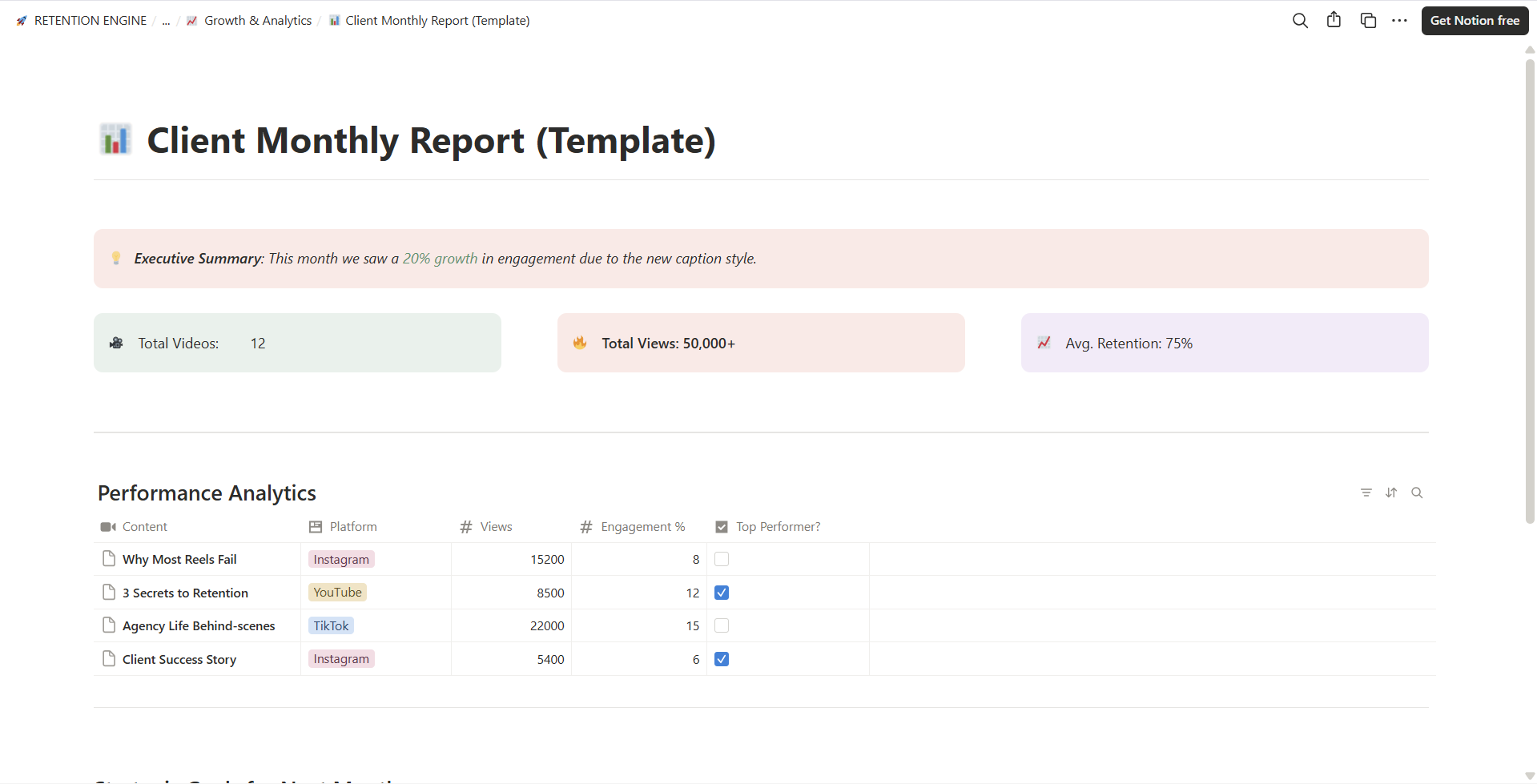Image resolution: width=1537 pixels, height=784 pixels.
Task: Click the share page icon
Action: click(x=1334, y=20)
